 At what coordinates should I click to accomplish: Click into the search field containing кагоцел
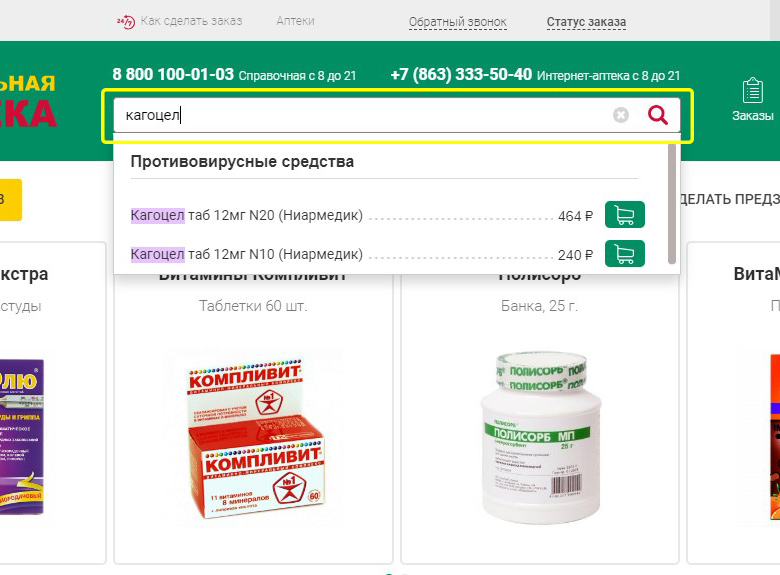pyautogui.click(x=363, y=115)
